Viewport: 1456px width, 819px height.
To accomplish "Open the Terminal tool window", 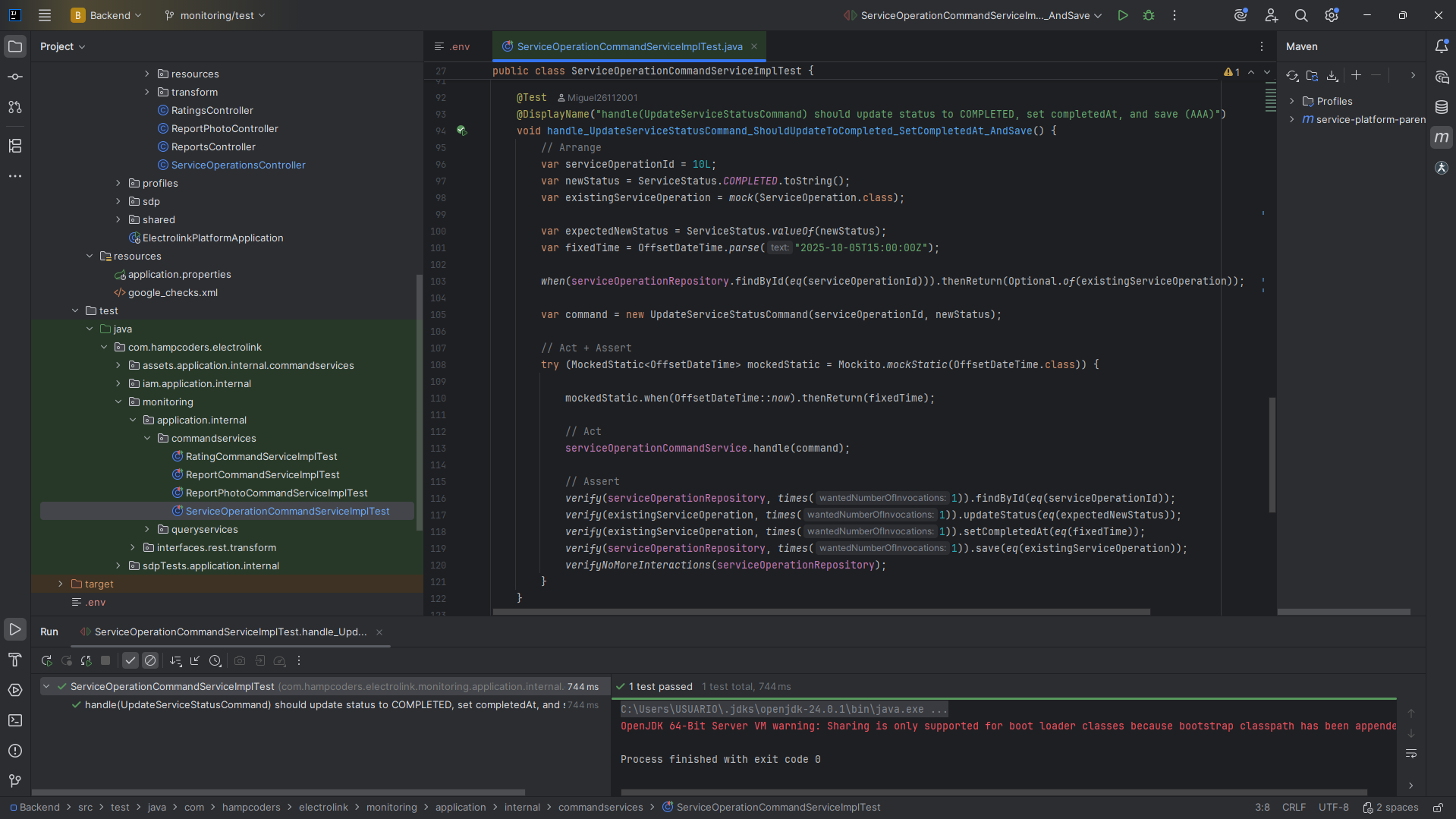I will pos(15,720).
